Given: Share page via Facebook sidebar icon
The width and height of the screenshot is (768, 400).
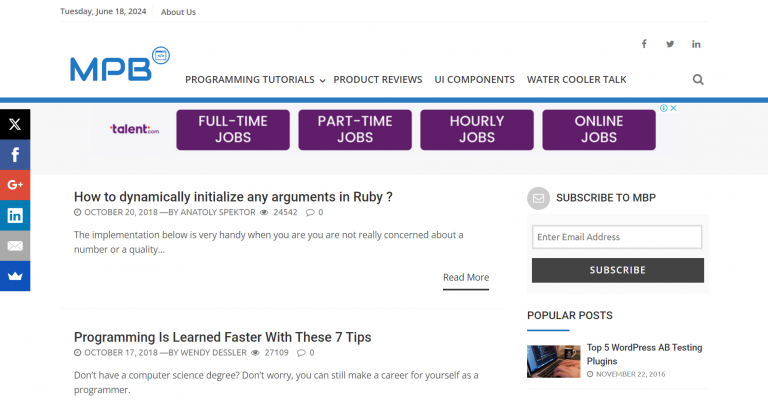Looking at the screenshot, I should tap(15, 155).
